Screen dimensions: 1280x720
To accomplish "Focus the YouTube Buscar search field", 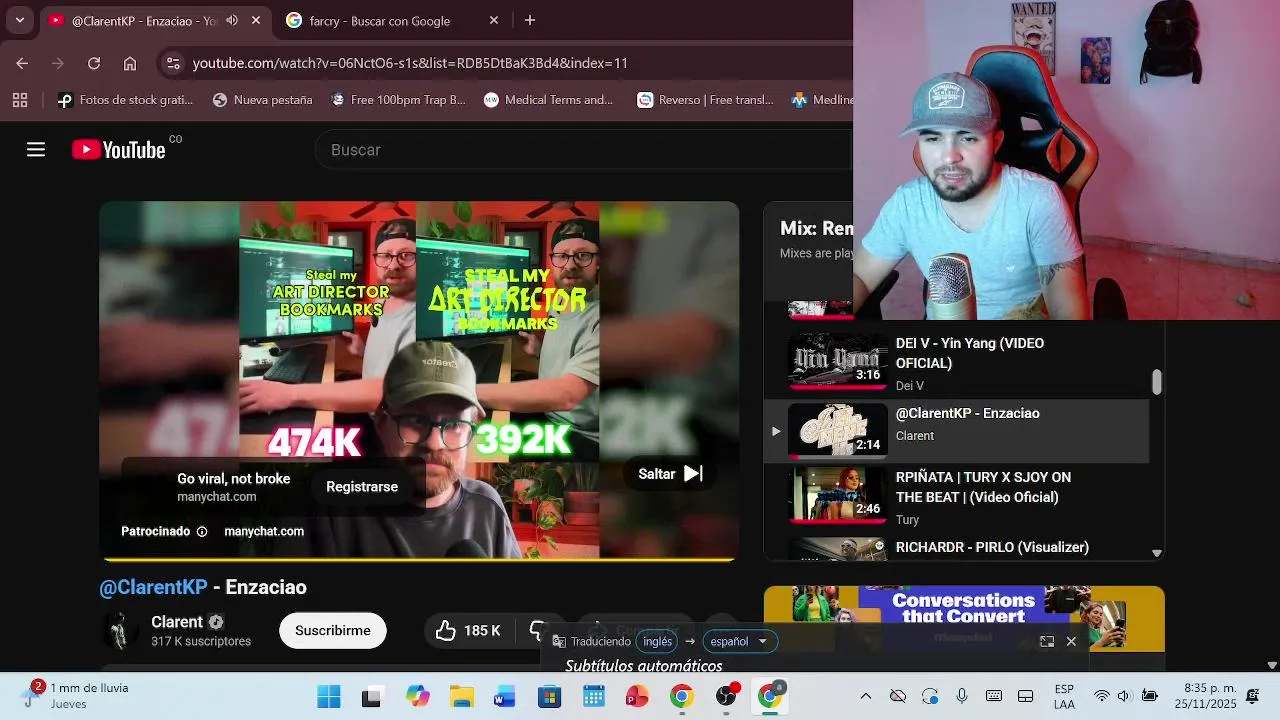I will 584,150.
